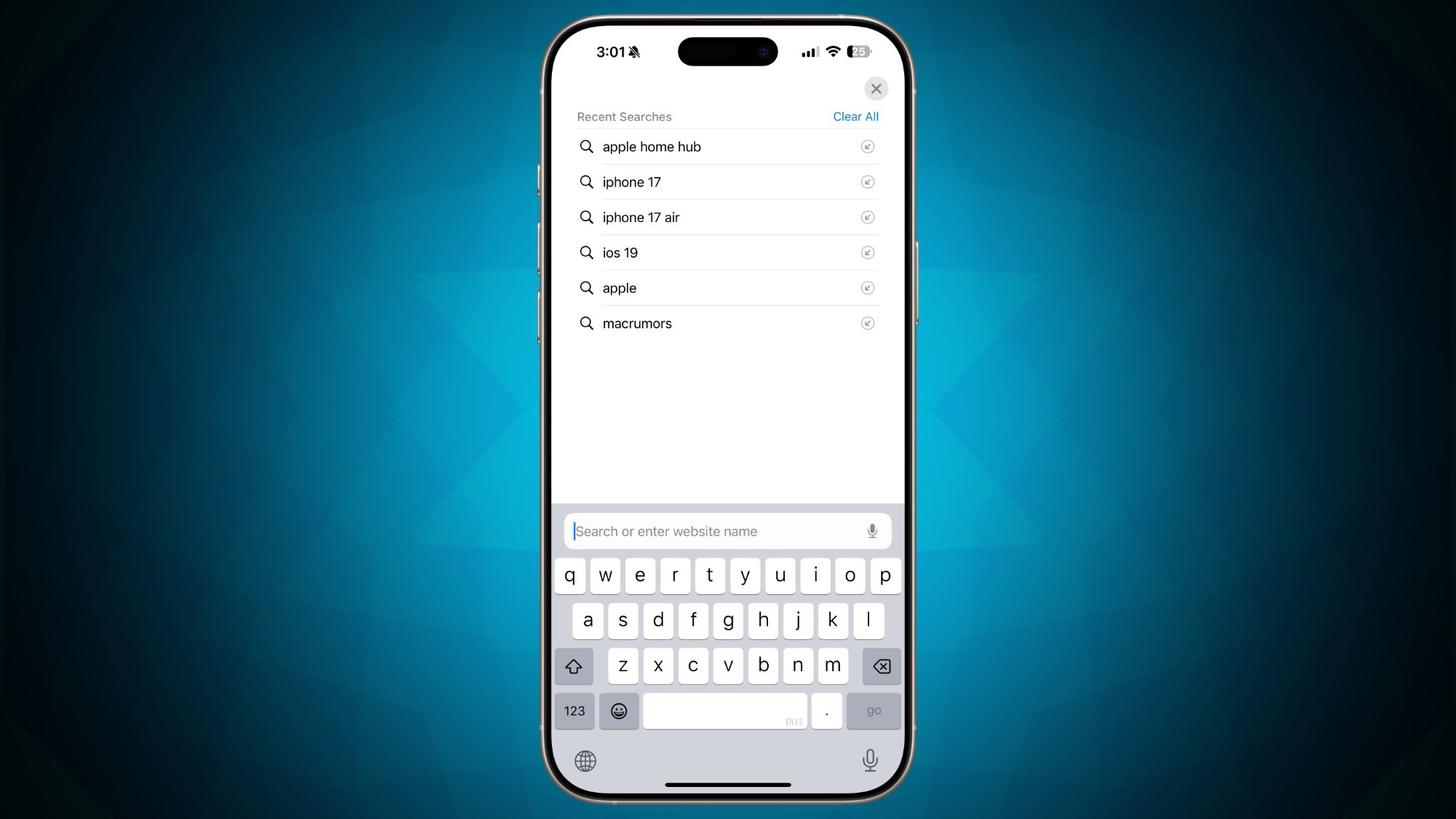Tap the 'go' button on keyboard
The image size is (1456, 819).
pos(873,710)
